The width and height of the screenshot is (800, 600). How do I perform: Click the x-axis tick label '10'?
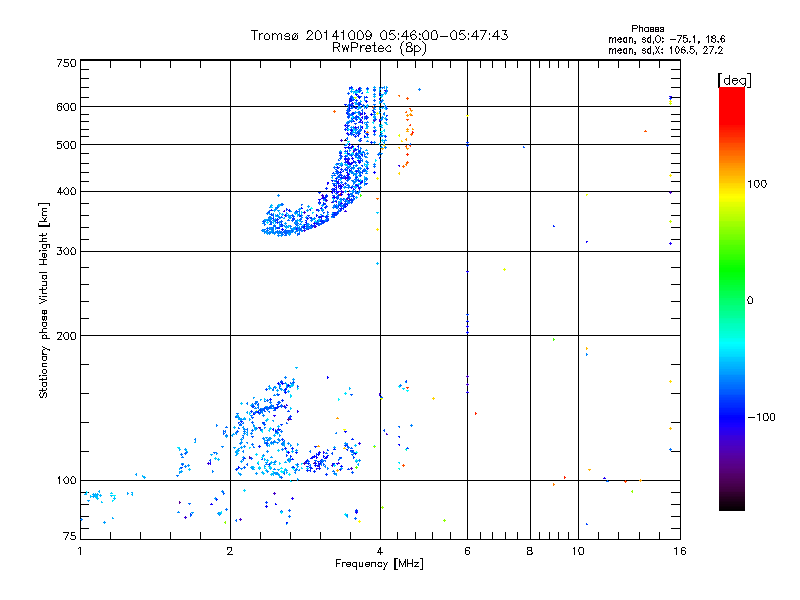click(578, 551)
